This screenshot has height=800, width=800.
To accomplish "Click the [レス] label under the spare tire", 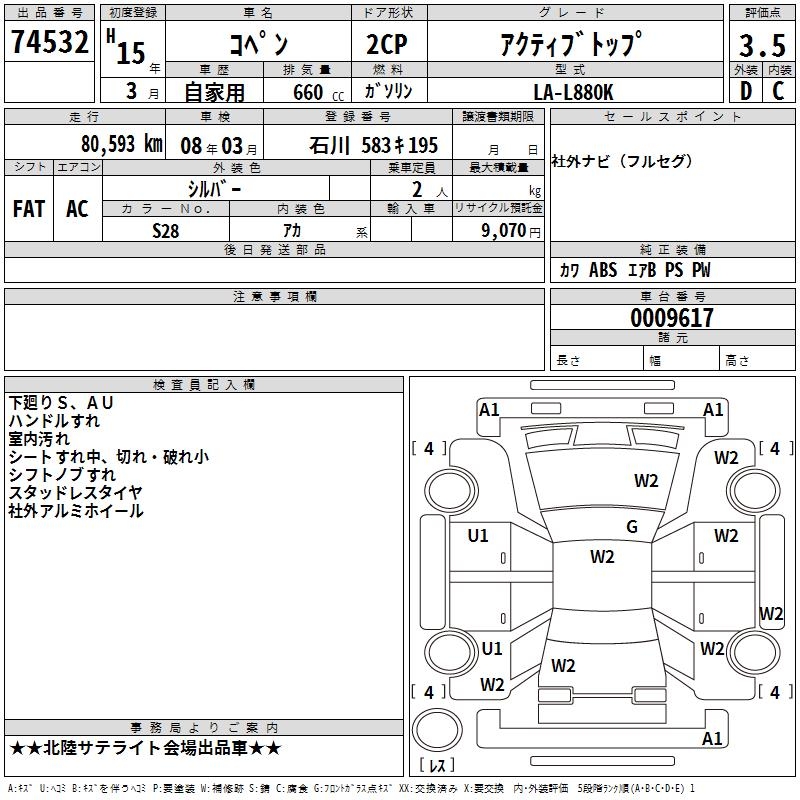I will [437, 766].
